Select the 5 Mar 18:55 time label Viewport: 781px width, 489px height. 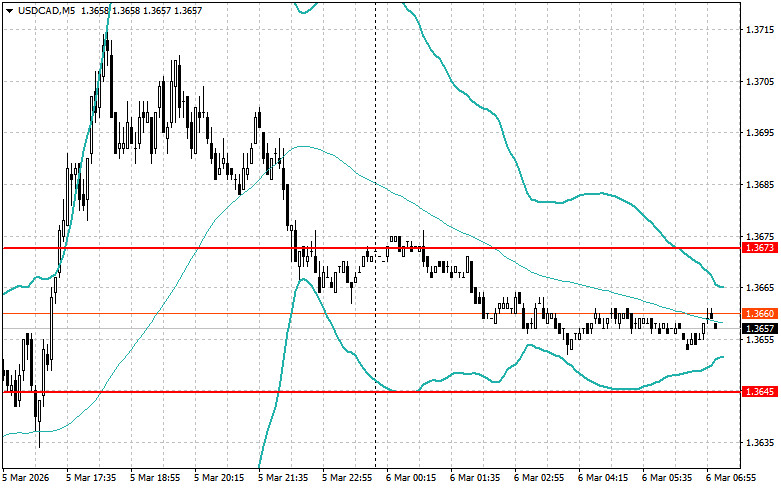click(155, 478)
